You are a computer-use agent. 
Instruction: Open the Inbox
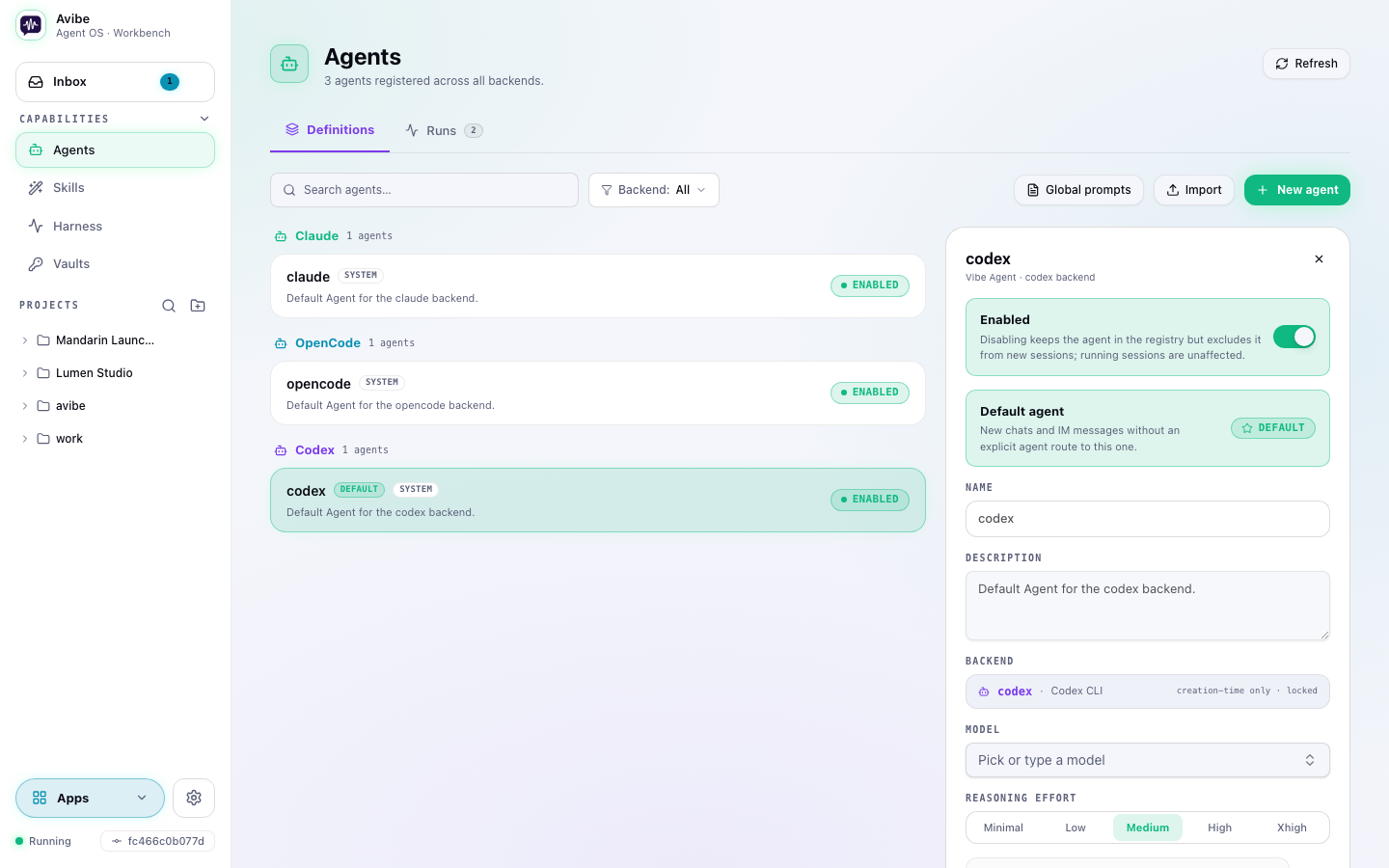(115, 82)
